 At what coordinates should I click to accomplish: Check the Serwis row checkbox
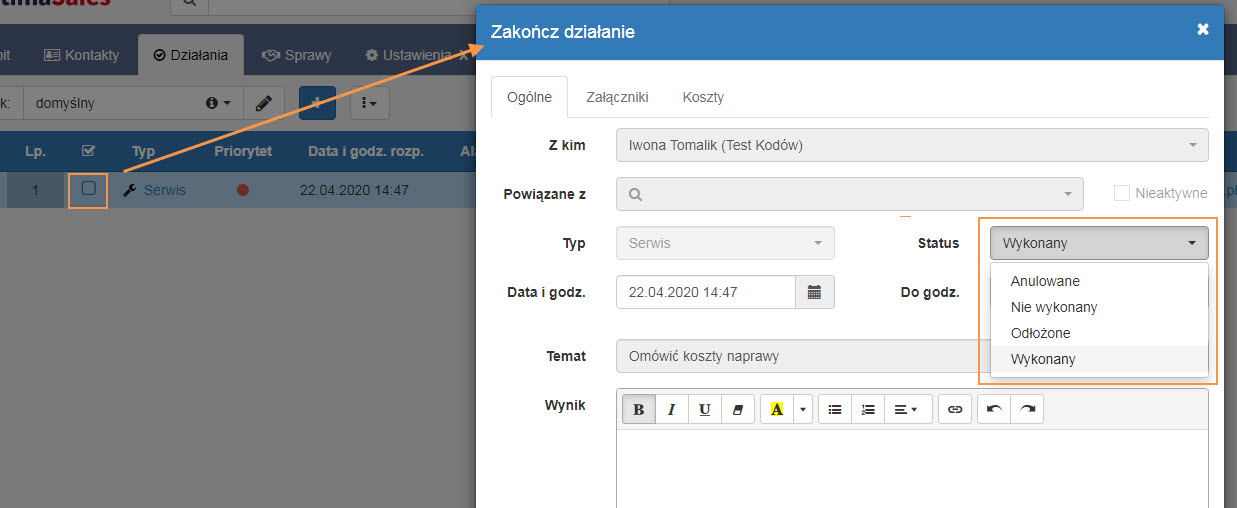88,188
